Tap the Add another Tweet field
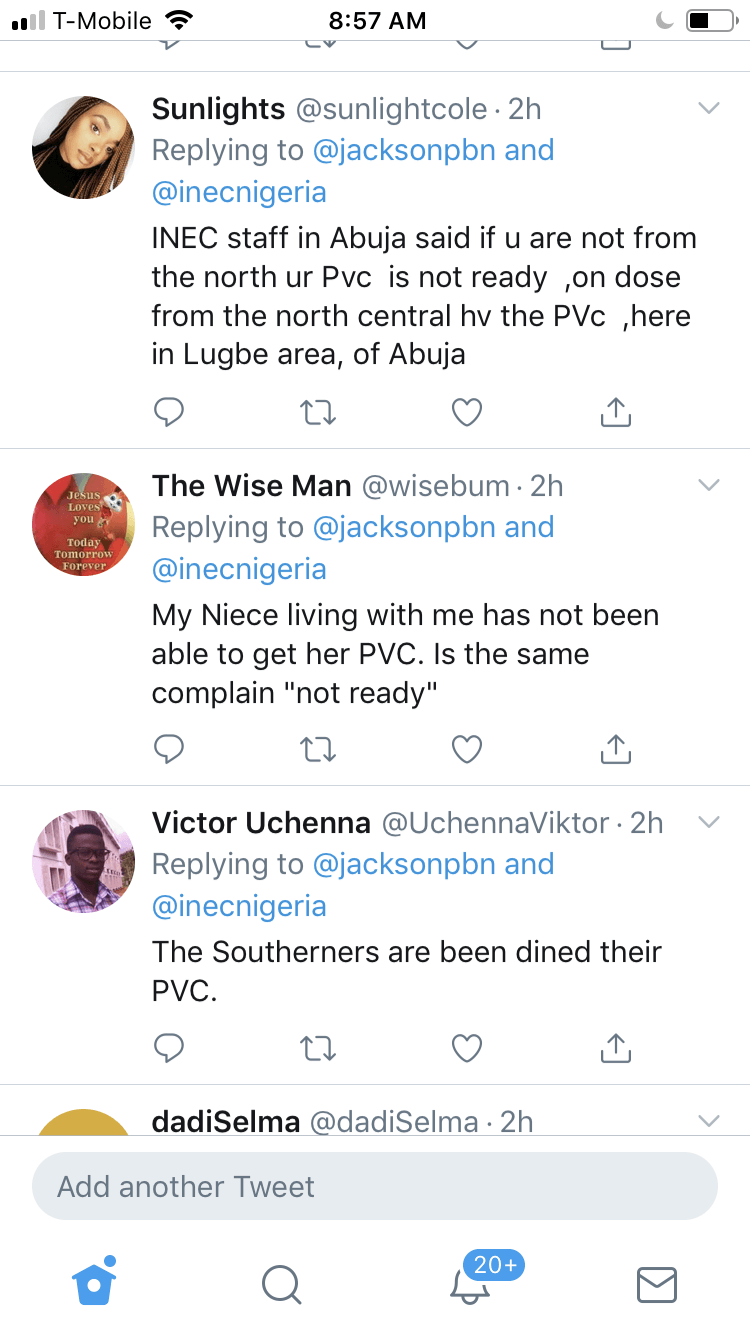 [x=375, y=1186]
